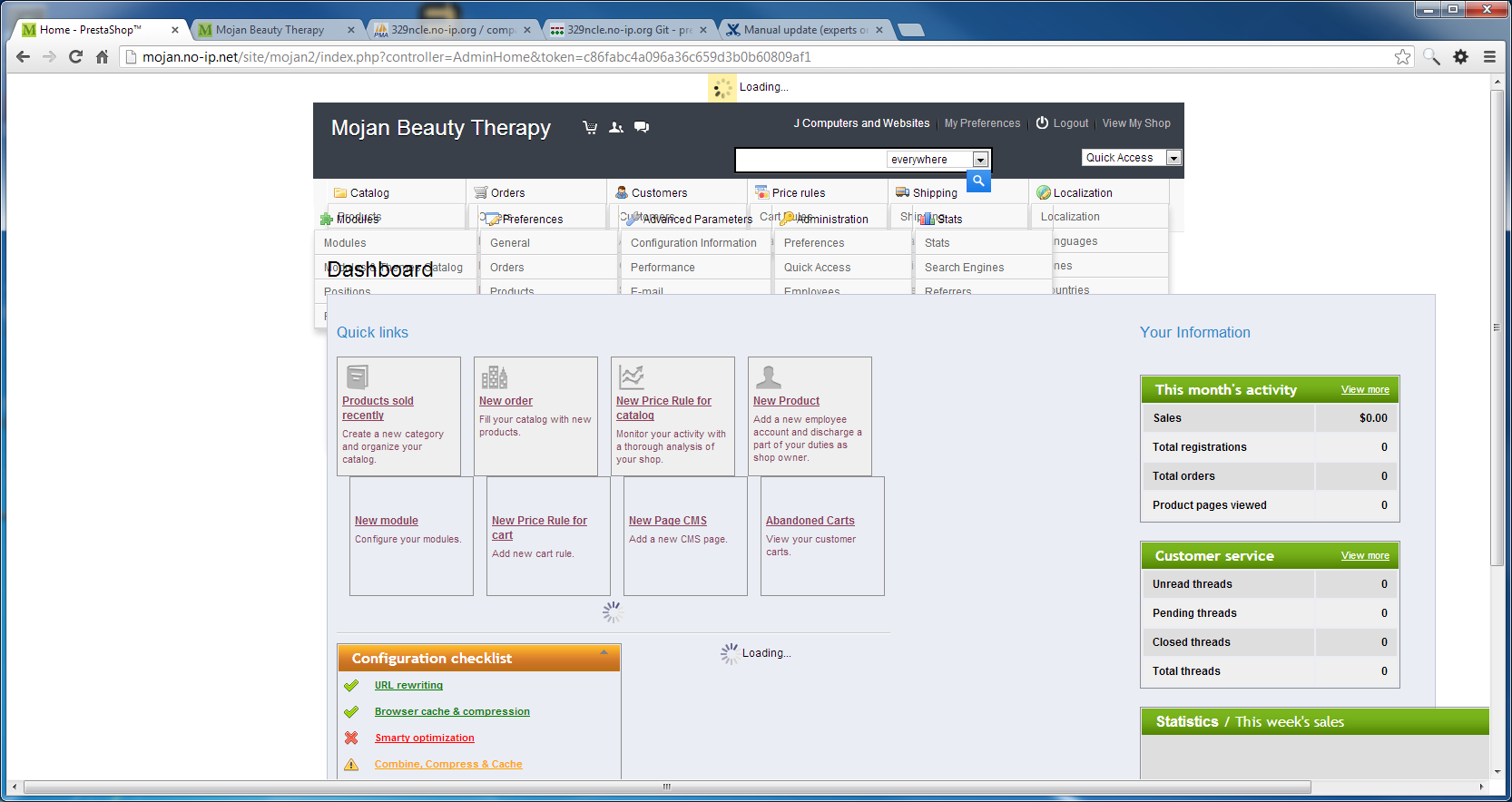The height and width of the screenshot is (802, 1512).
Task: Open the 'everywhere' search scope dropdown
Action: (938, 160)
